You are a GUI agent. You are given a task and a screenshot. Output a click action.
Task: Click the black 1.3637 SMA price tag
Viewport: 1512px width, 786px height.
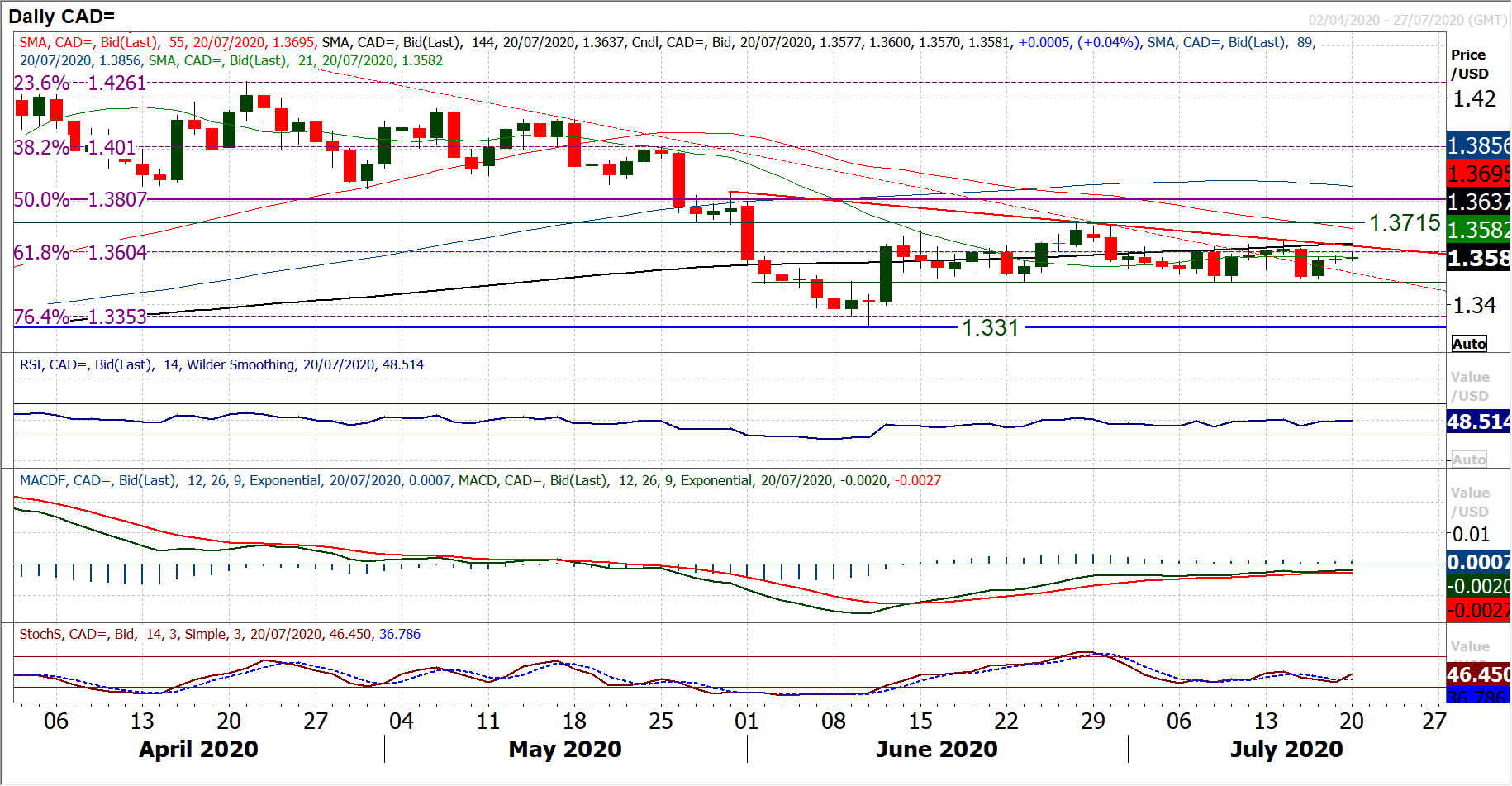(1479, 202)
